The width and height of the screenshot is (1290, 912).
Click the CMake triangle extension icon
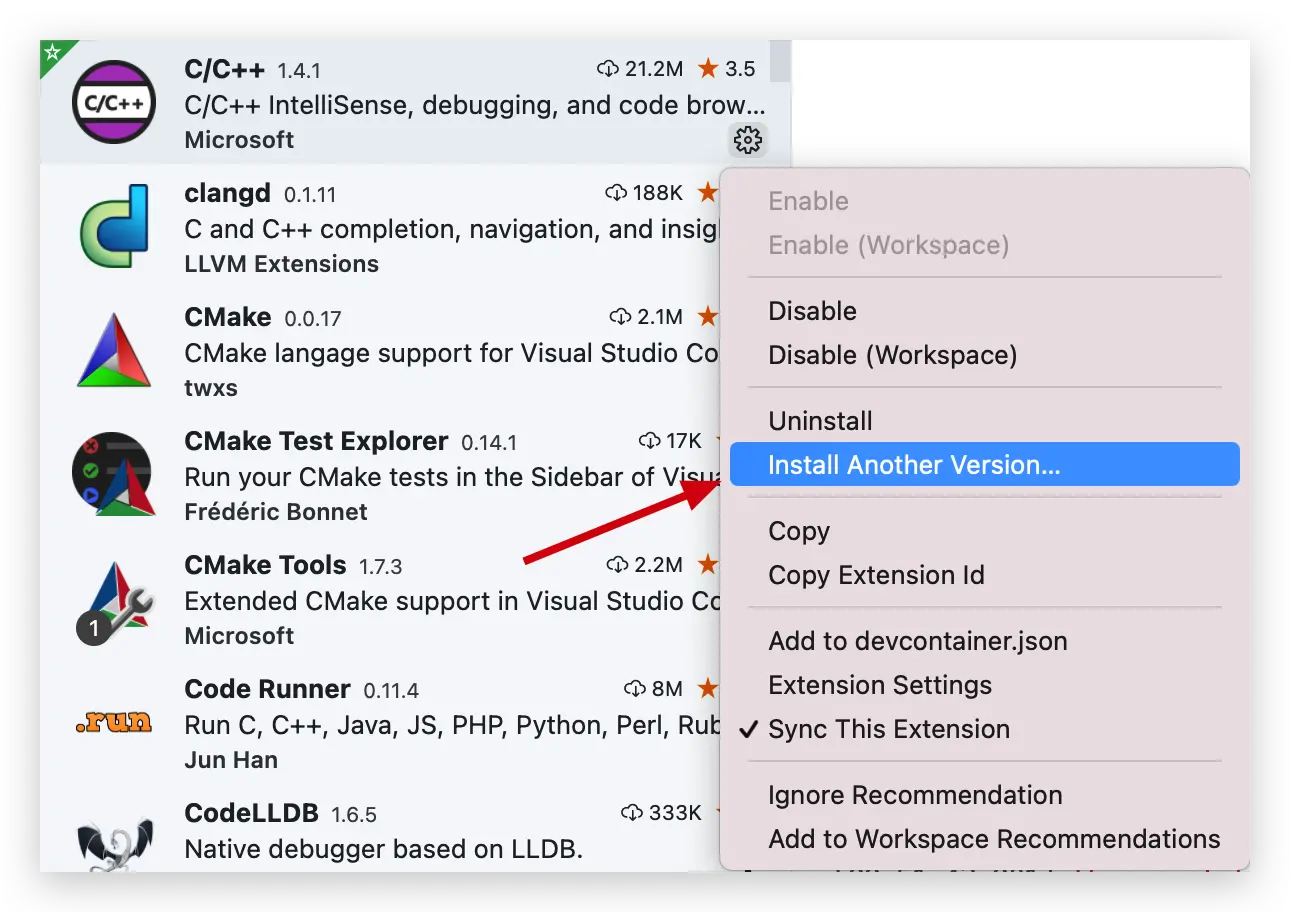(x=114, y=351)
